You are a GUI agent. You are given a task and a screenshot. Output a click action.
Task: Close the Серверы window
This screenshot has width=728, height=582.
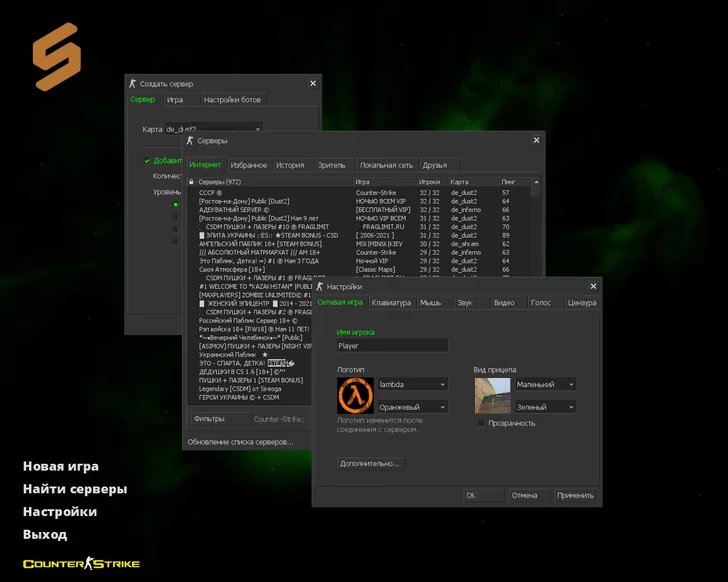point(536,141)
